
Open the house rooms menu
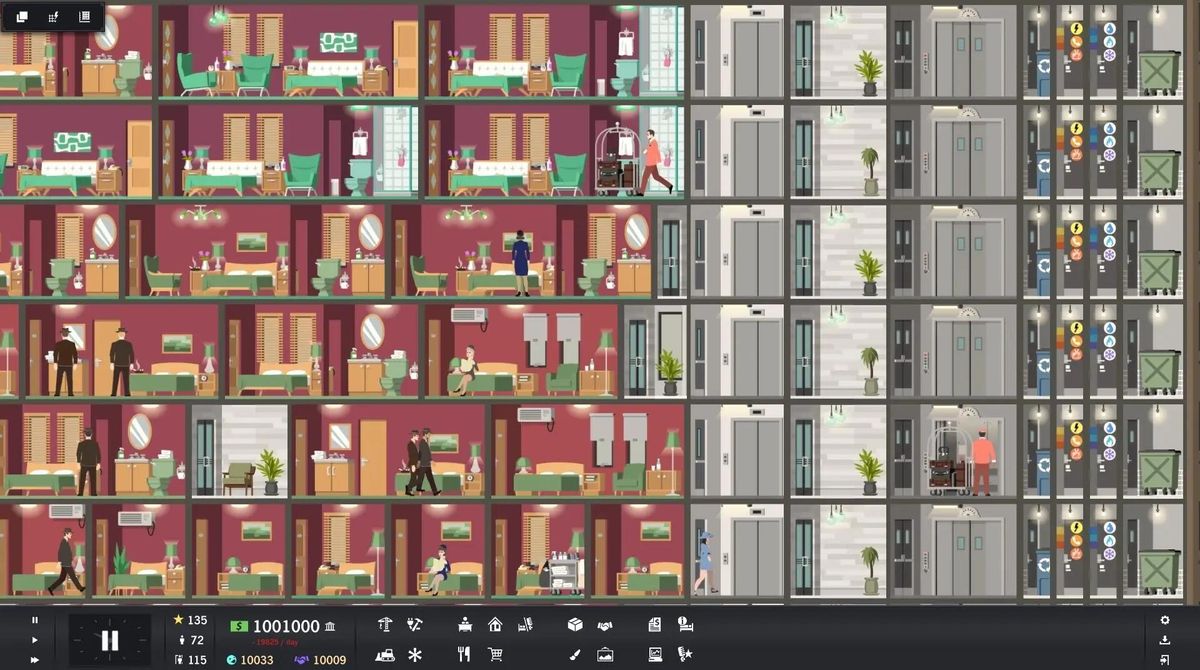click(495, 625)
